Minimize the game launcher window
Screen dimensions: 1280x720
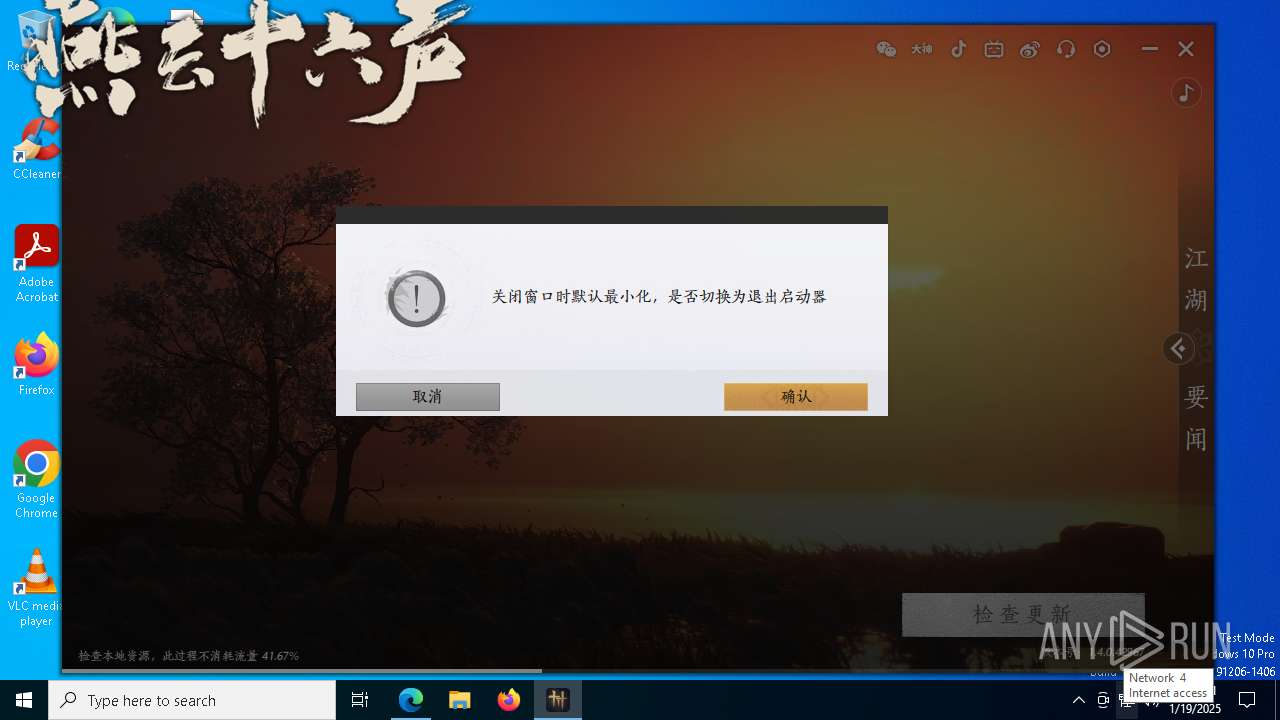(1150, 49)
